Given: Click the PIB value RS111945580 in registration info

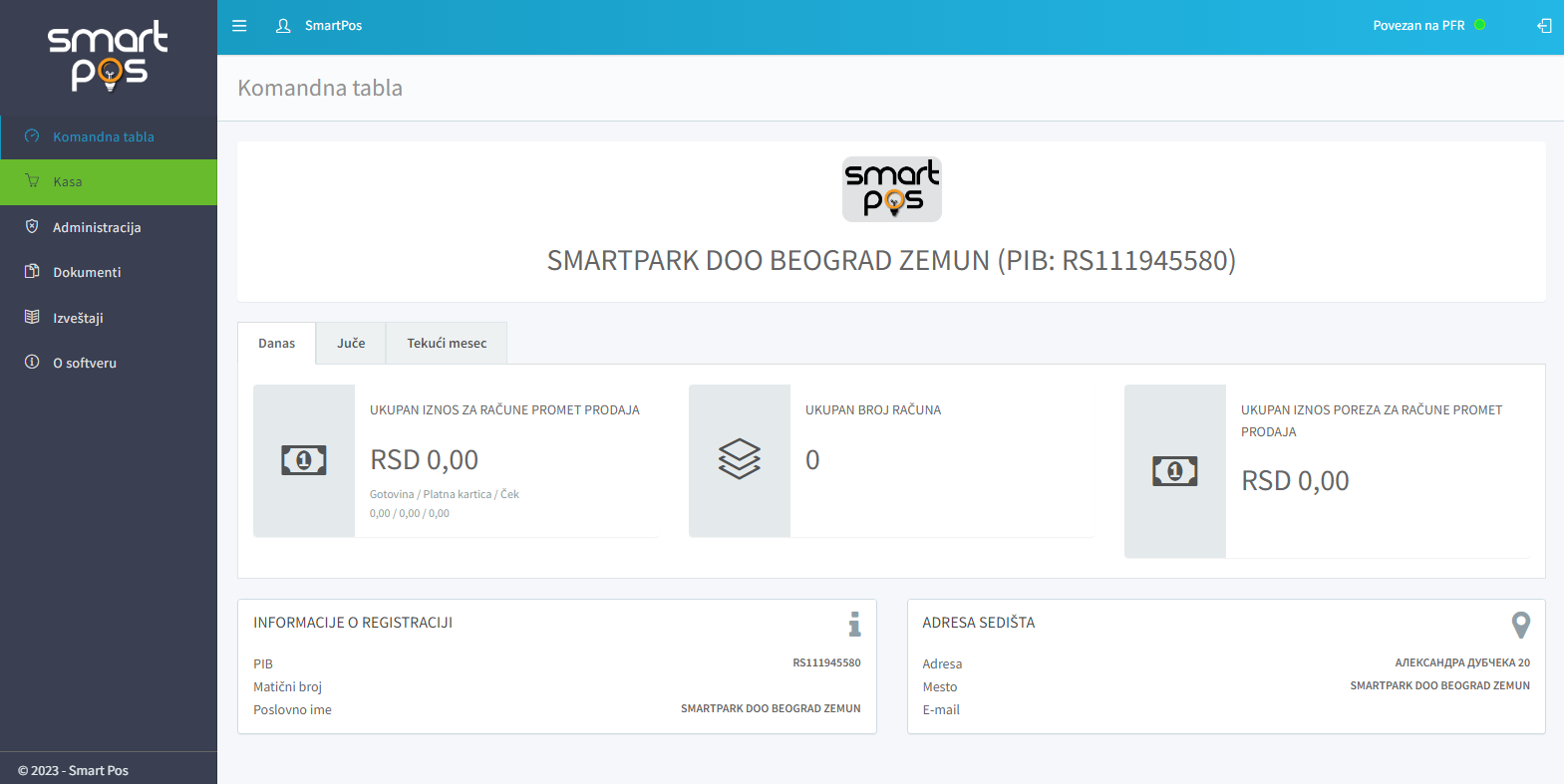Looking at the screenshot, I should point(826,662).
